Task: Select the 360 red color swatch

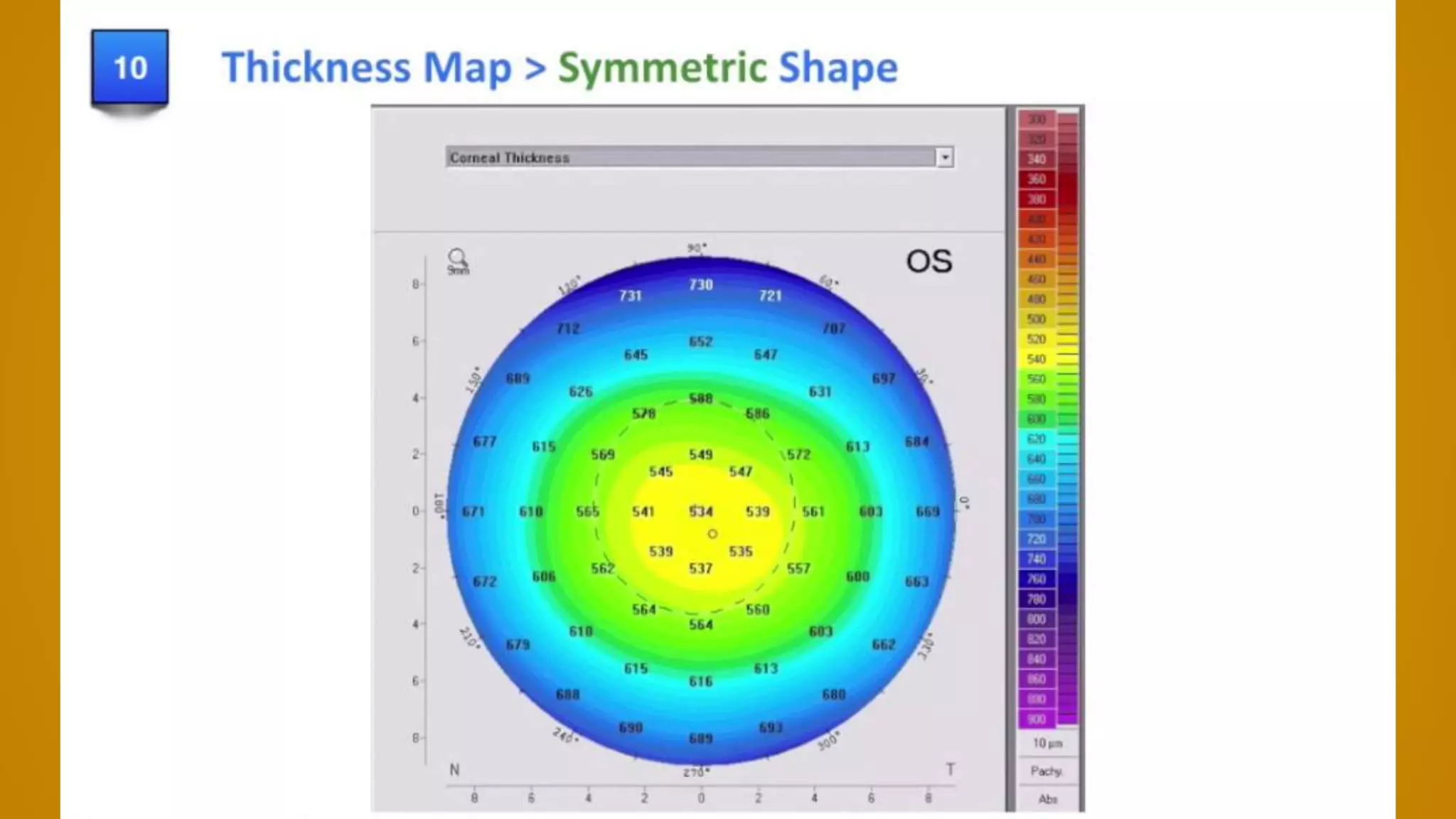Action: 1037,179
